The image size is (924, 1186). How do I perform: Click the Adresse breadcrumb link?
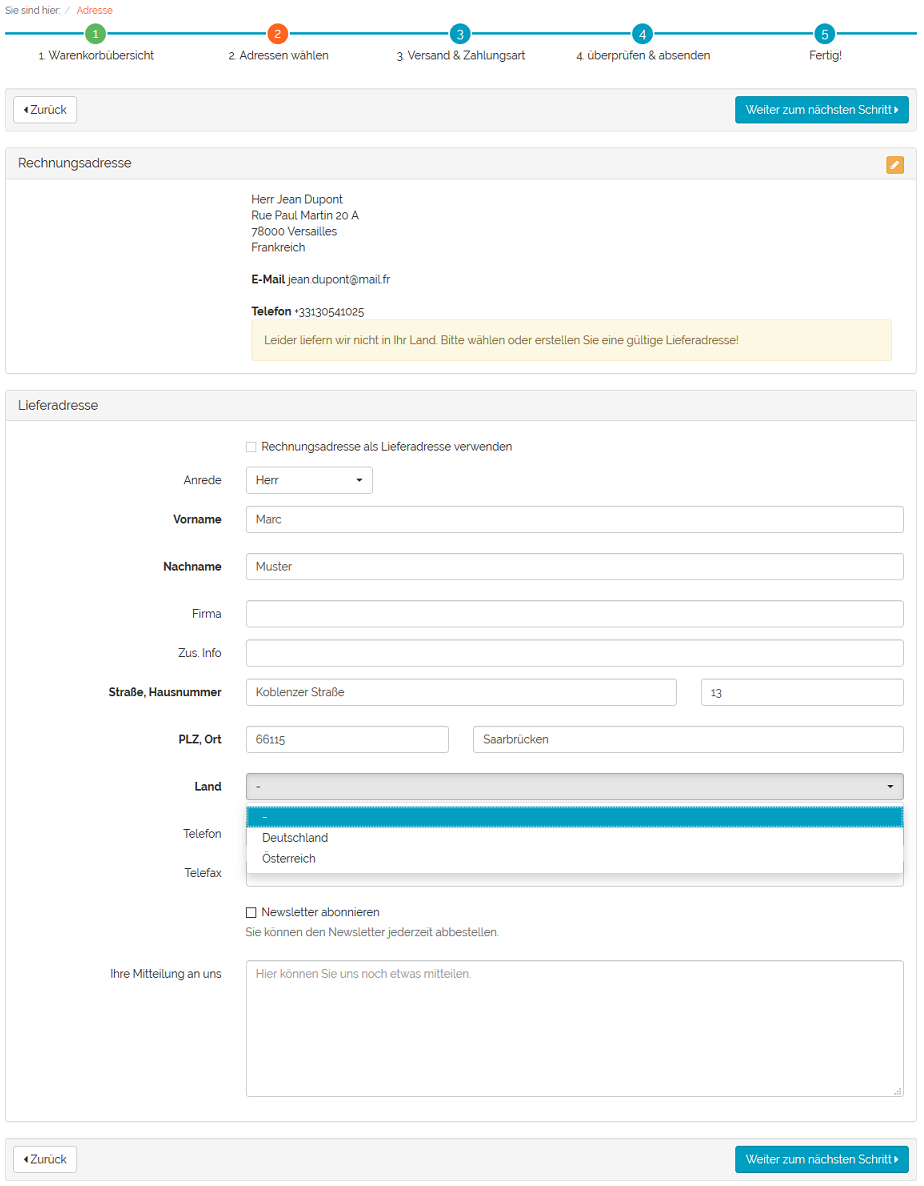pos(94,10)
